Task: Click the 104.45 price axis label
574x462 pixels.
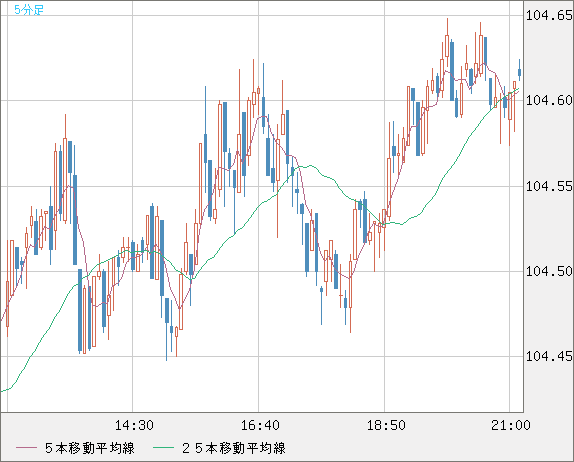Action: coord(549,356)
